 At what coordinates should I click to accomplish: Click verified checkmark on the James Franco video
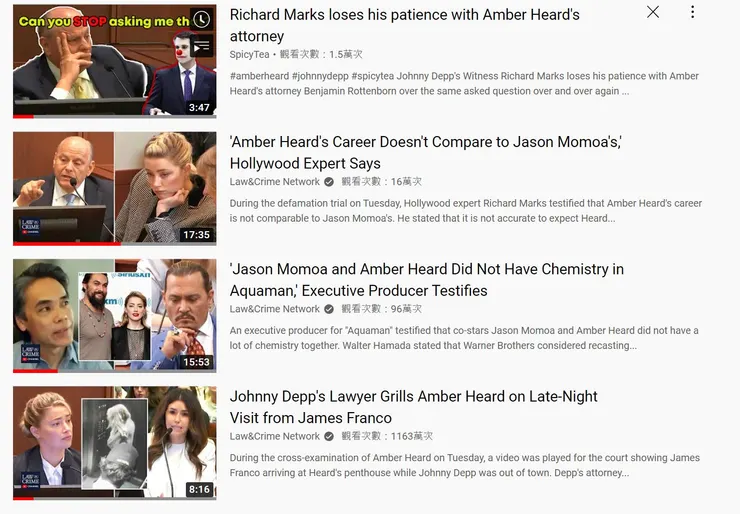click(x=329, y=437)
